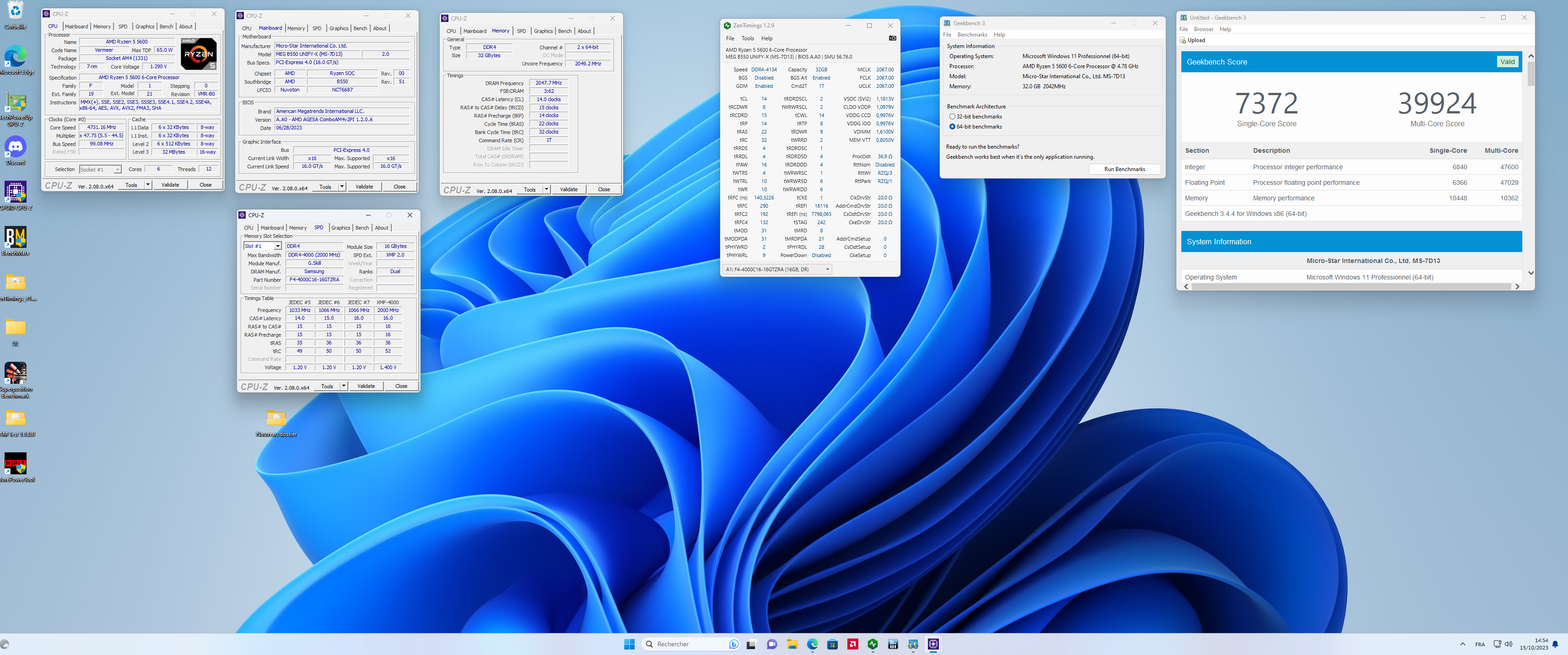Image resolution: width=1568 pixels, height=655 pixels.
Task: Click the screenshot camera icon in ZenTimings
Action: (892, 38)
